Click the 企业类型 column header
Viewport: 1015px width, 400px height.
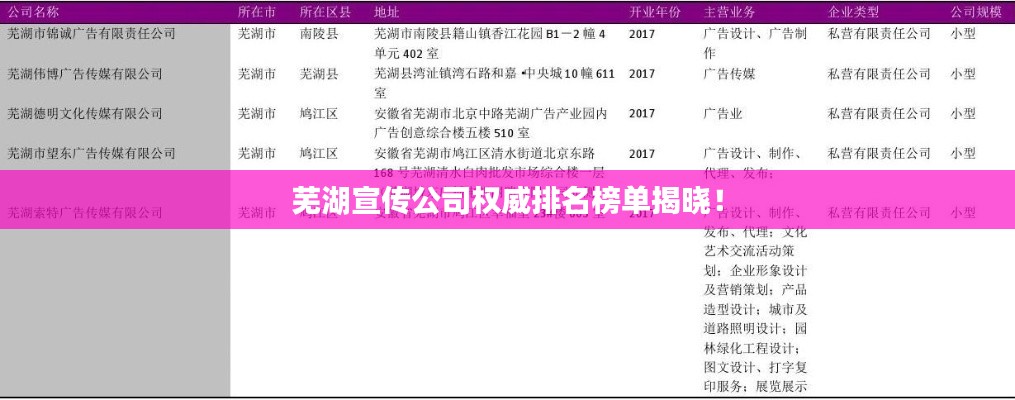[853, 12]
